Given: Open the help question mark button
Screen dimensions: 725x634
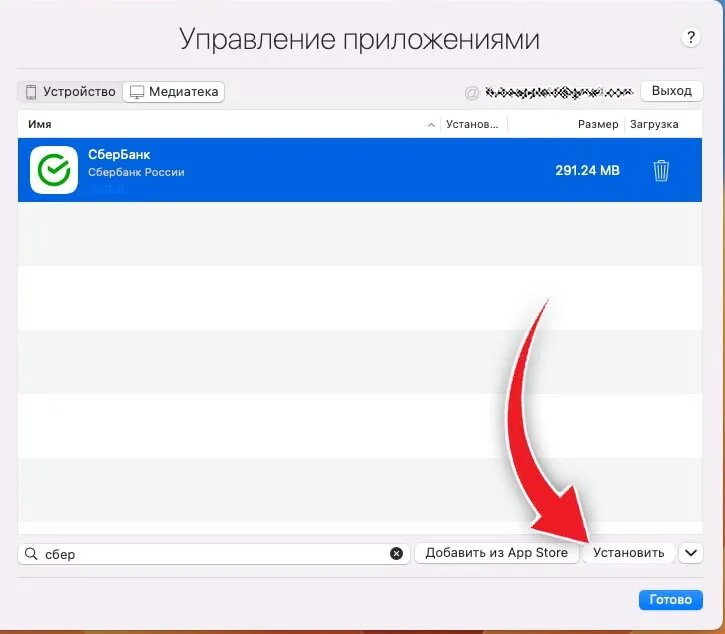Looking at the screenshot, I should point(690,37).
